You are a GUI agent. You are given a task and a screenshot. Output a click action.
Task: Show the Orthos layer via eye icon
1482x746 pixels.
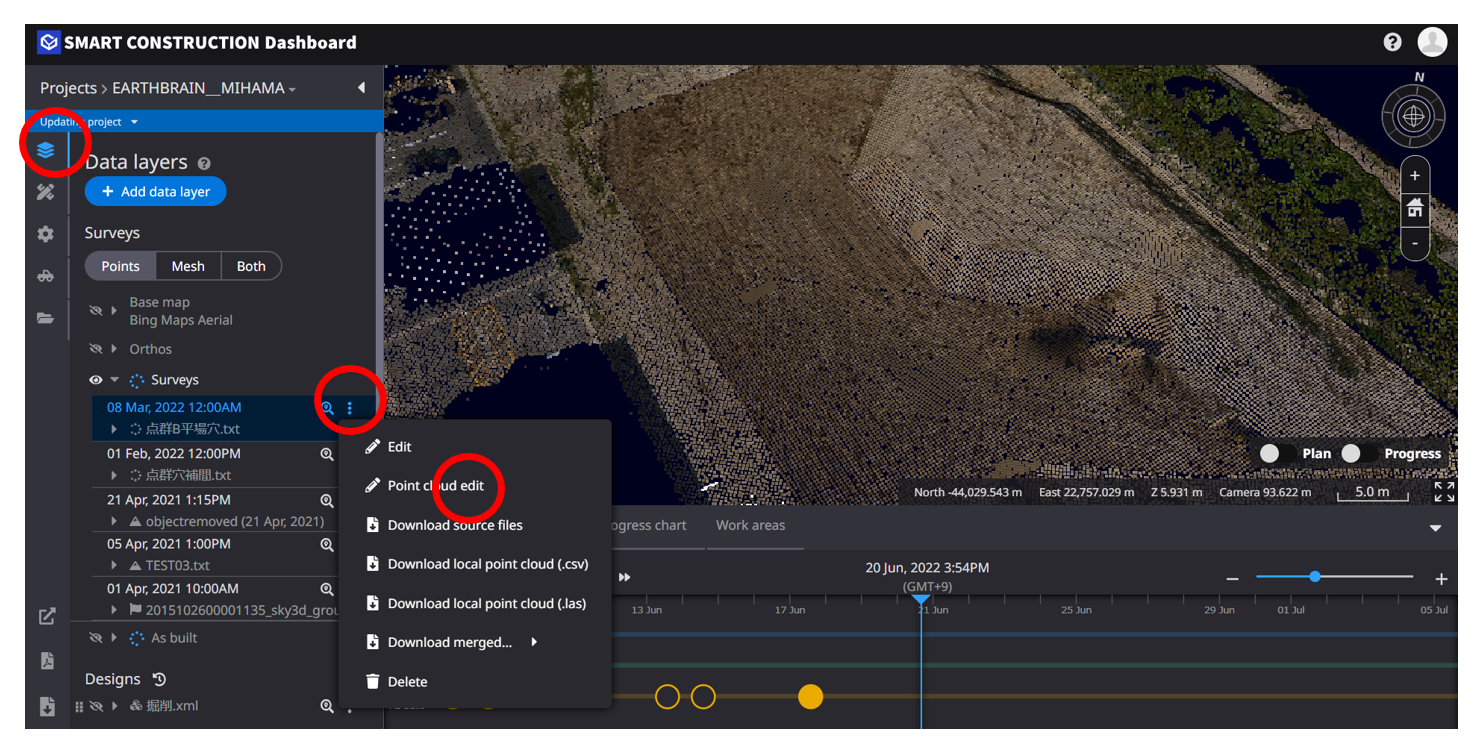point(96,349)
